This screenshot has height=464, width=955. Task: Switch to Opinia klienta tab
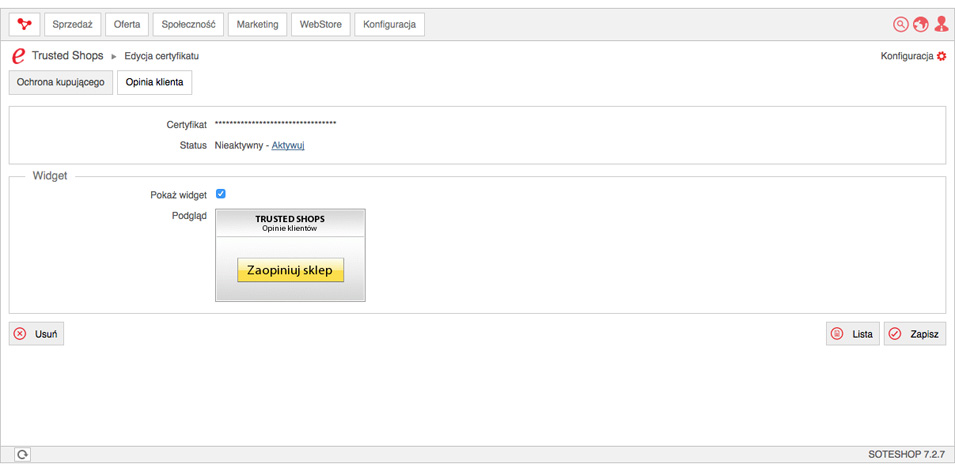154,82
